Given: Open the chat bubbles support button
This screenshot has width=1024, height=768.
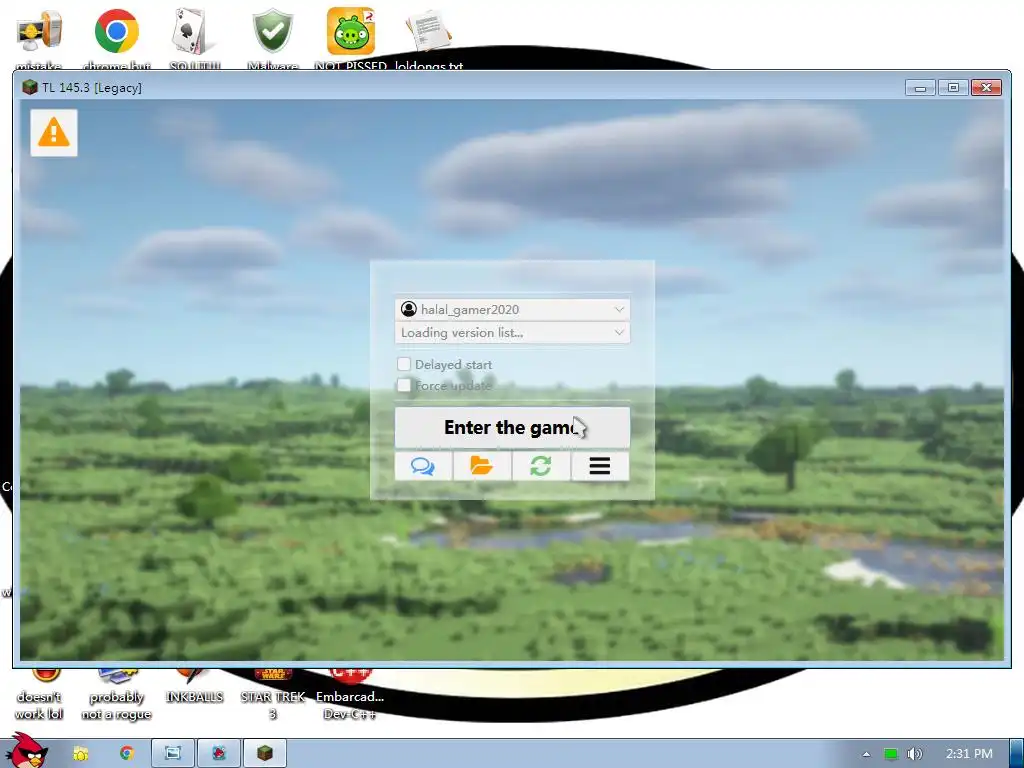Looking at the screenshot, I should click(423, 466).
